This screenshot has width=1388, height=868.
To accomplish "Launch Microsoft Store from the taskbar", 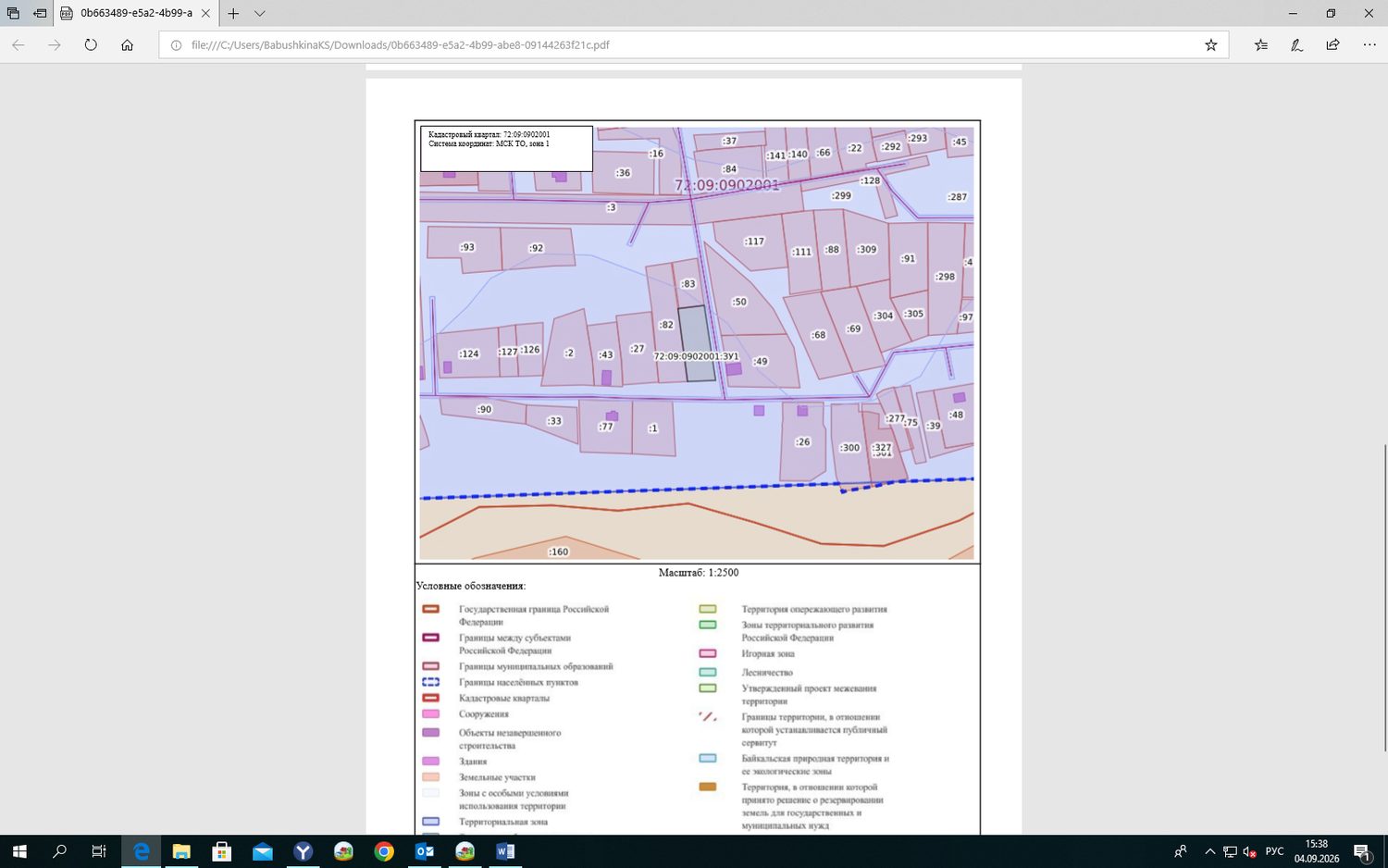I will 222,851.
